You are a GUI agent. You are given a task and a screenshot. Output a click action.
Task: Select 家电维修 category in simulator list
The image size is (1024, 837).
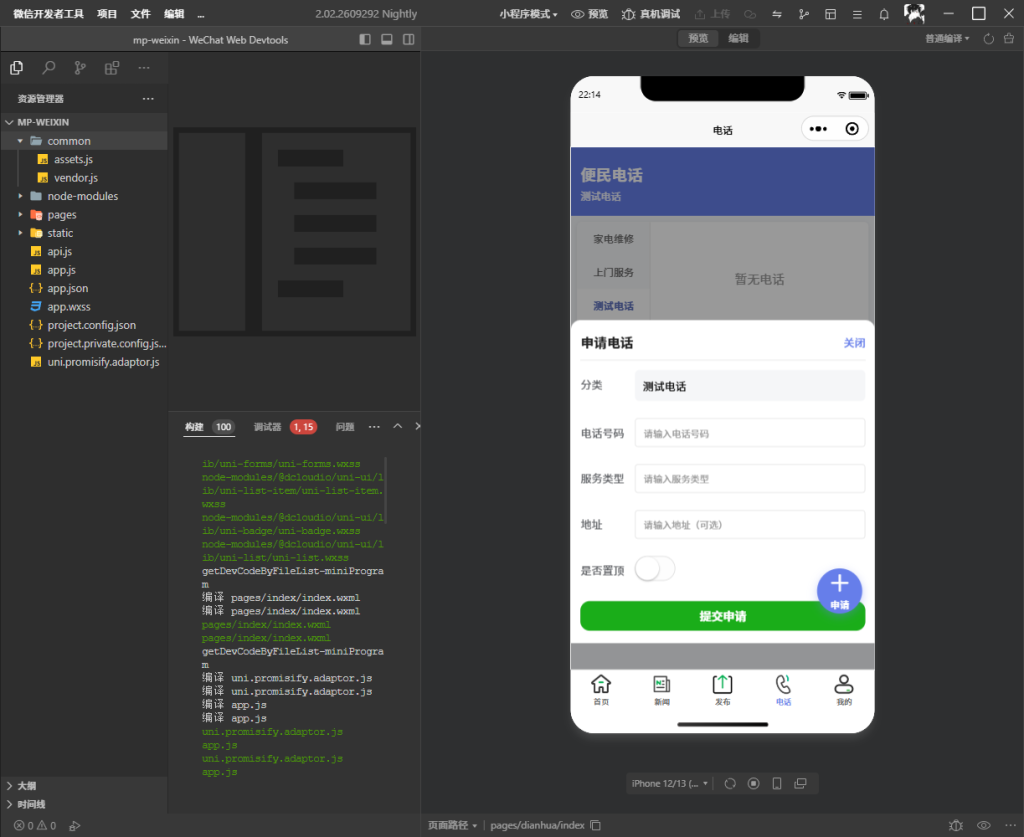[613, 239]
